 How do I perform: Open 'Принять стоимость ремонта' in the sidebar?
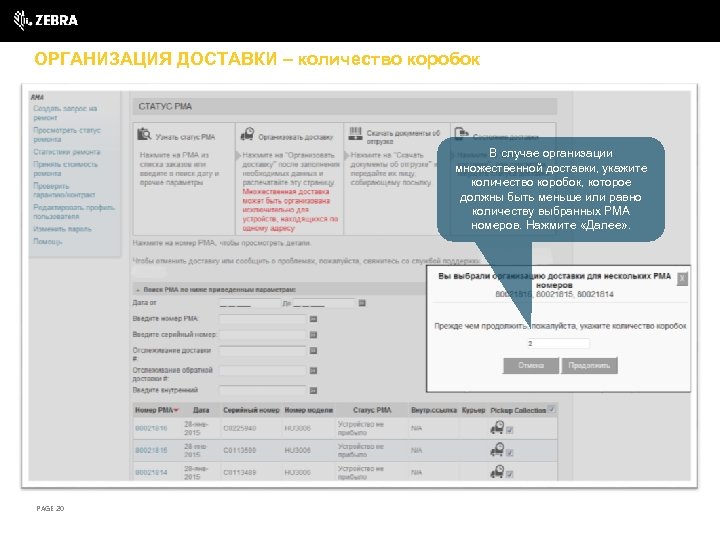65,169
